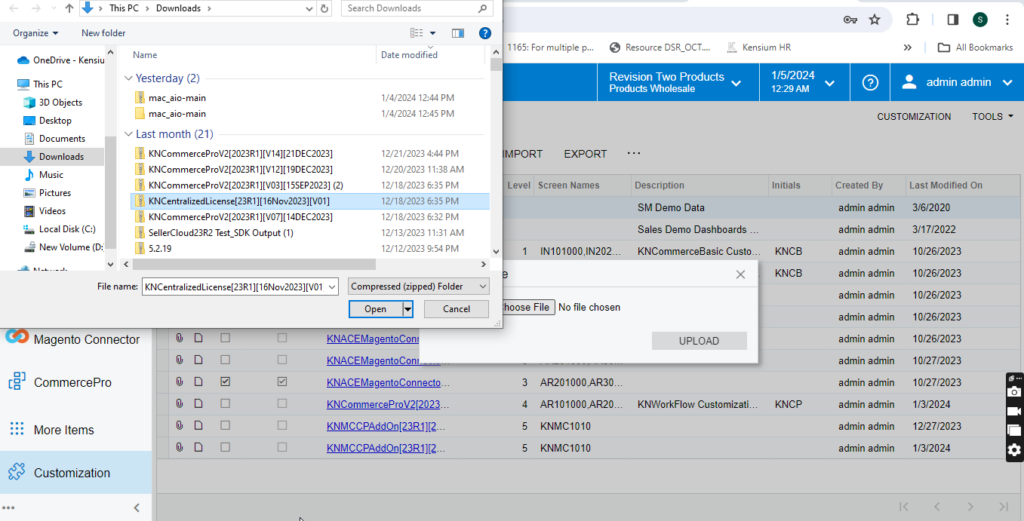
Task: Select Downloads in the navigation pane
Action: (x=61, y=157)
